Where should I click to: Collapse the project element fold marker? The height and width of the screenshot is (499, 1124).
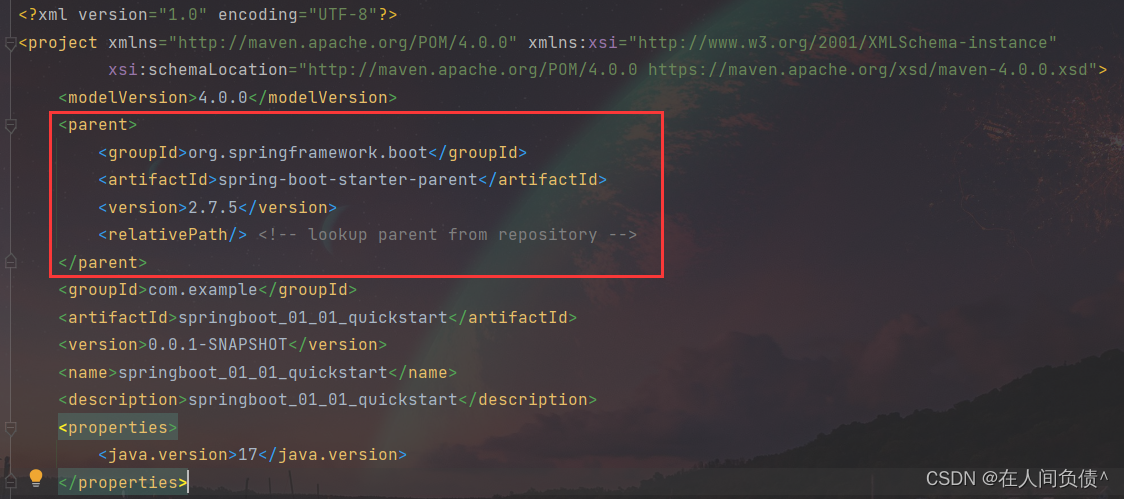tap(10, 45)
